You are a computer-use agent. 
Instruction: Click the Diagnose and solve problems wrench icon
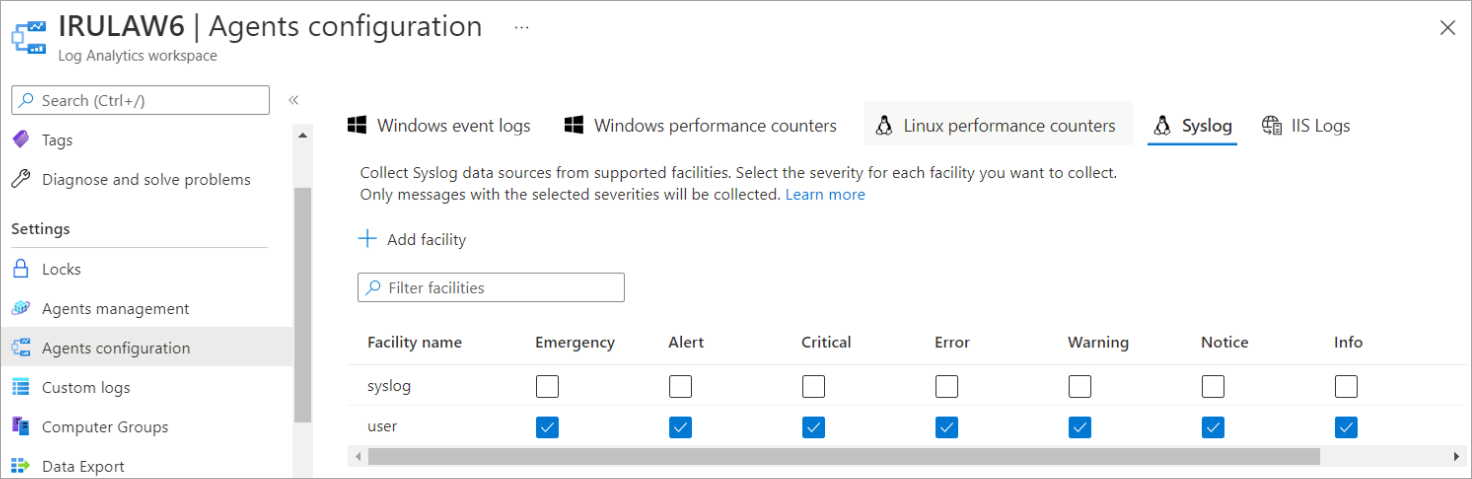[21, 180]
